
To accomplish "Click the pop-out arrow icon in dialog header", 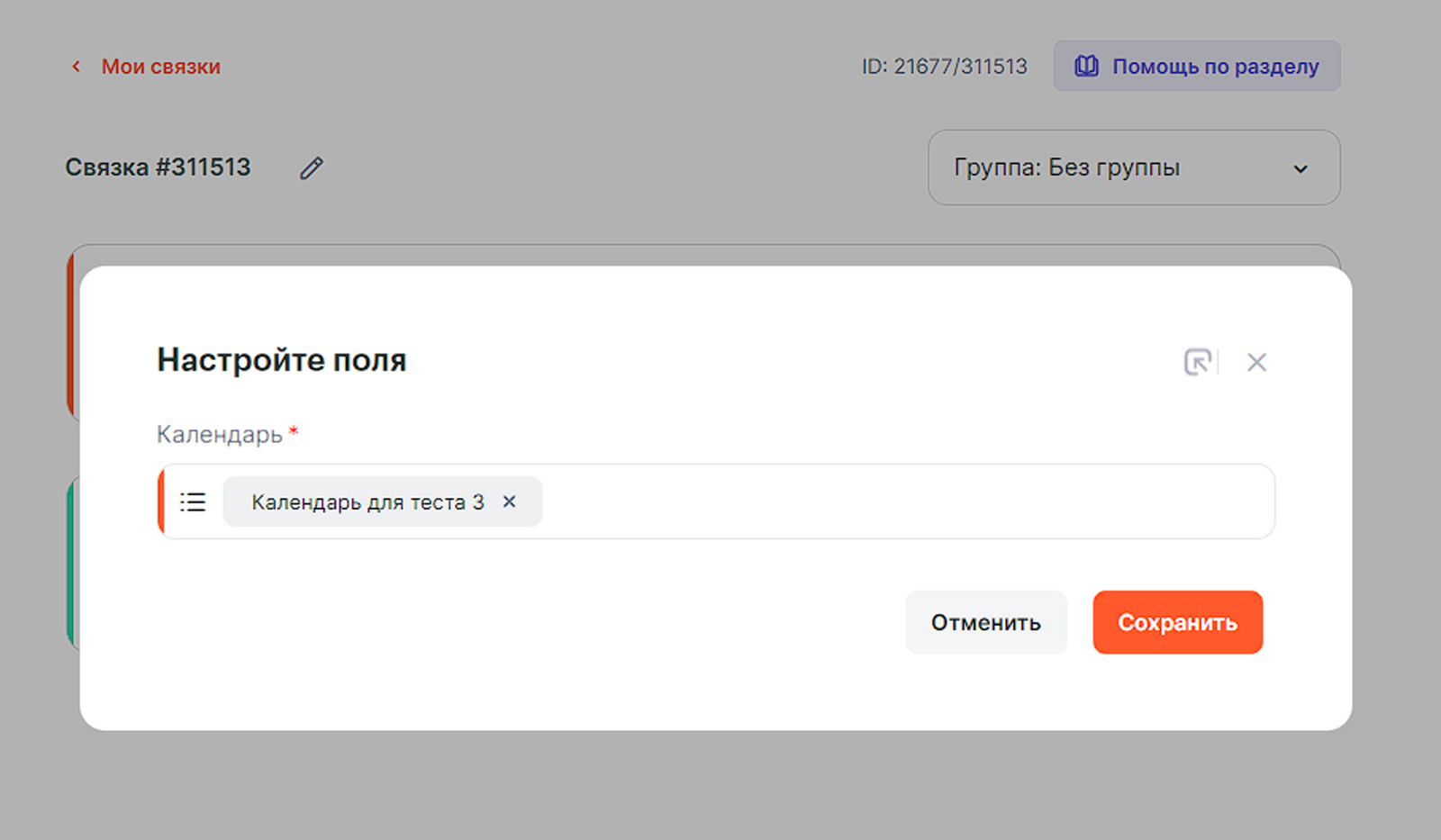I will pyautogui.click(x=1197, y=362).
